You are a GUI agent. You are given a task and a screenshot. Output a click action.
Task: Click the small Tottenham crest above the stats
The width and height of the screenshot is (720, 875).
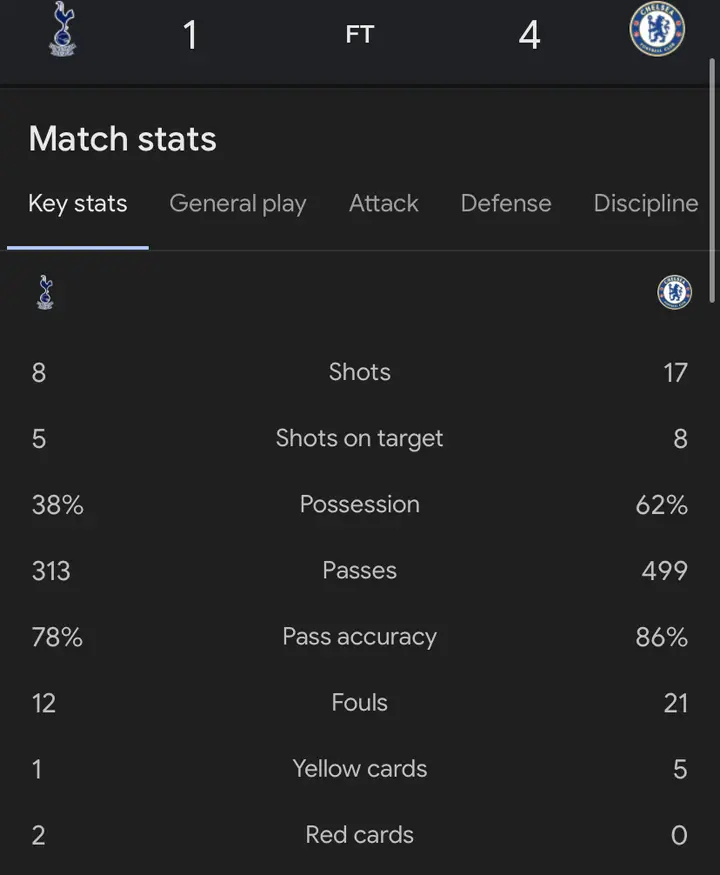tap(45, 292)
